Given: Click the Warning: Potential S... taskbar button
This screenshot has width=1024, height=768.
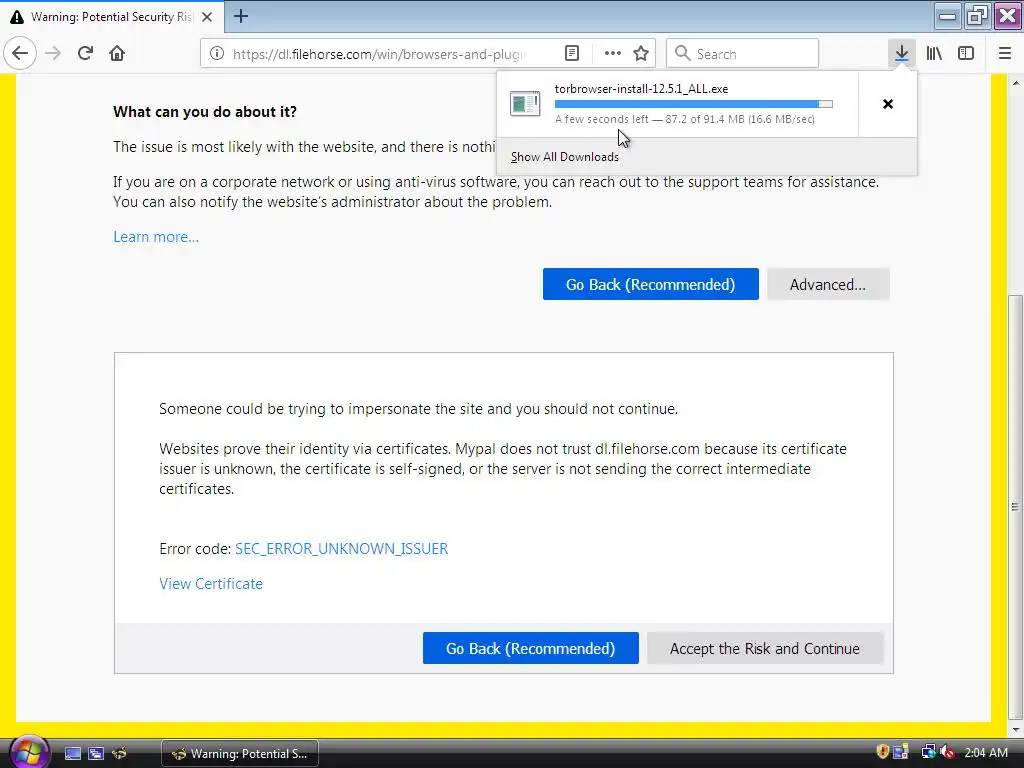Looking at the screenshot, I should [x=240, y=754].
